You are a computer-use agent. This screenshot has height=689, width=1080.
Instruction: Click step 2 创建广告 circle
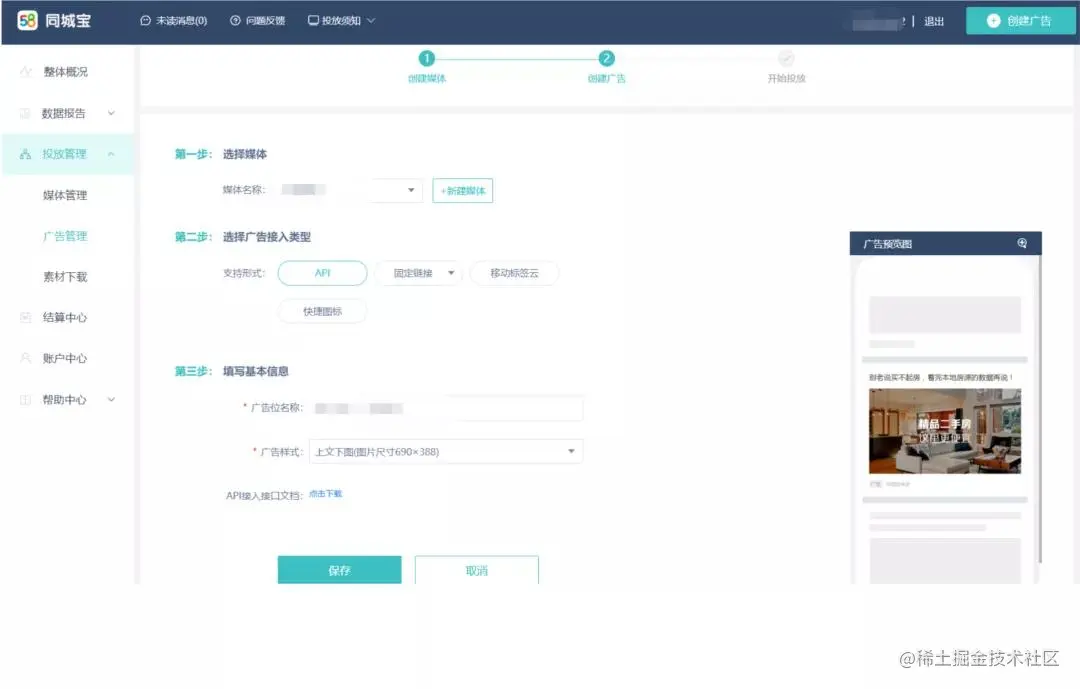(606, 58)
